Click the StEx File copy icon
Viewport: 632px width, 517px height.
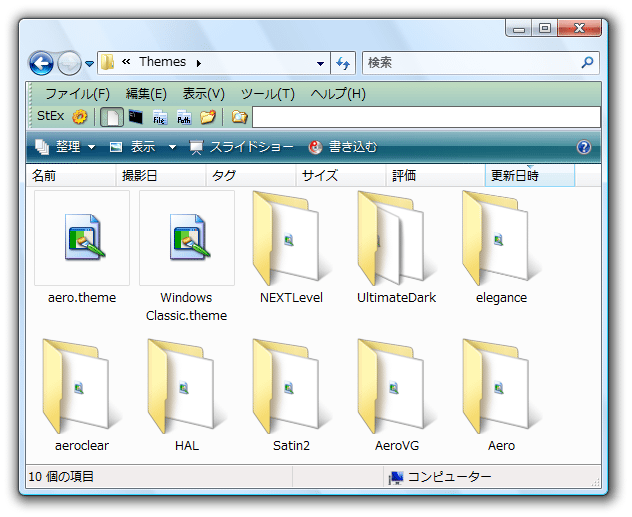[x=160, y=117]
